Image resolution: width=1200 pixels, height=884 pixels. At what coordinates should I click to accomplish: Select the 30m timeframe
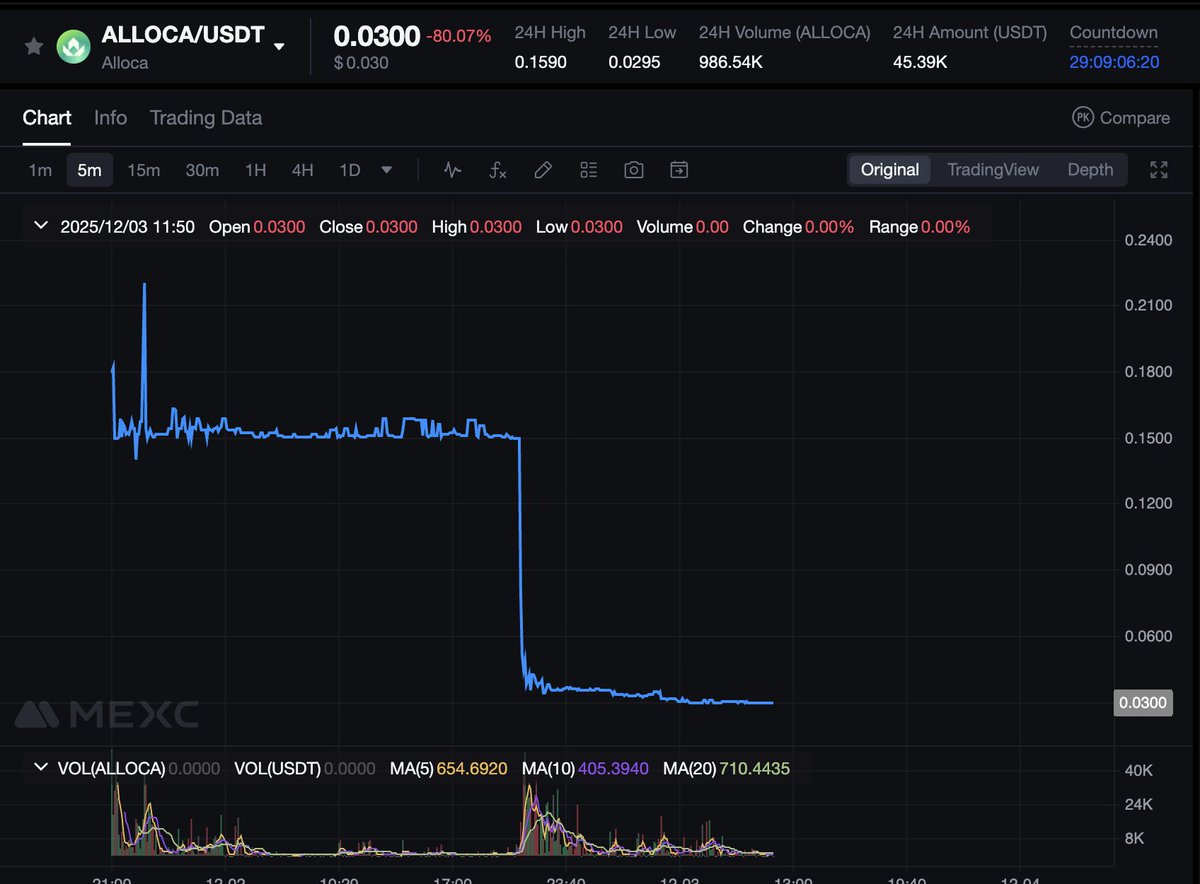202,170
